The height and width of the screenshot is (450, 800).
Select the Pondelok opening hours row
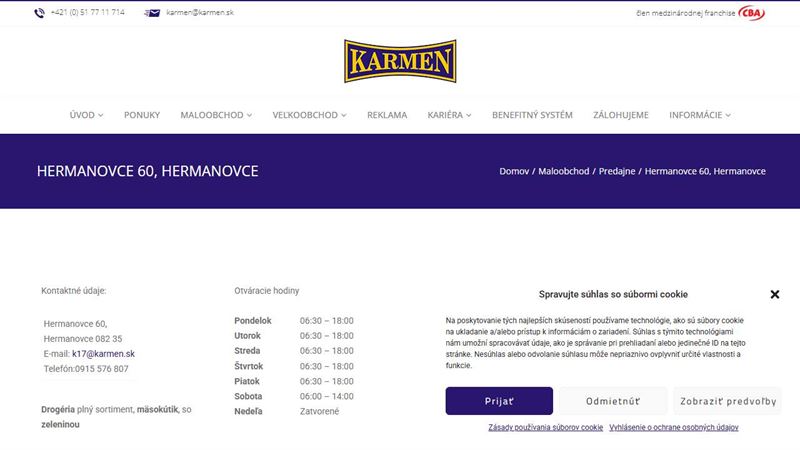[x=294, y=321]
